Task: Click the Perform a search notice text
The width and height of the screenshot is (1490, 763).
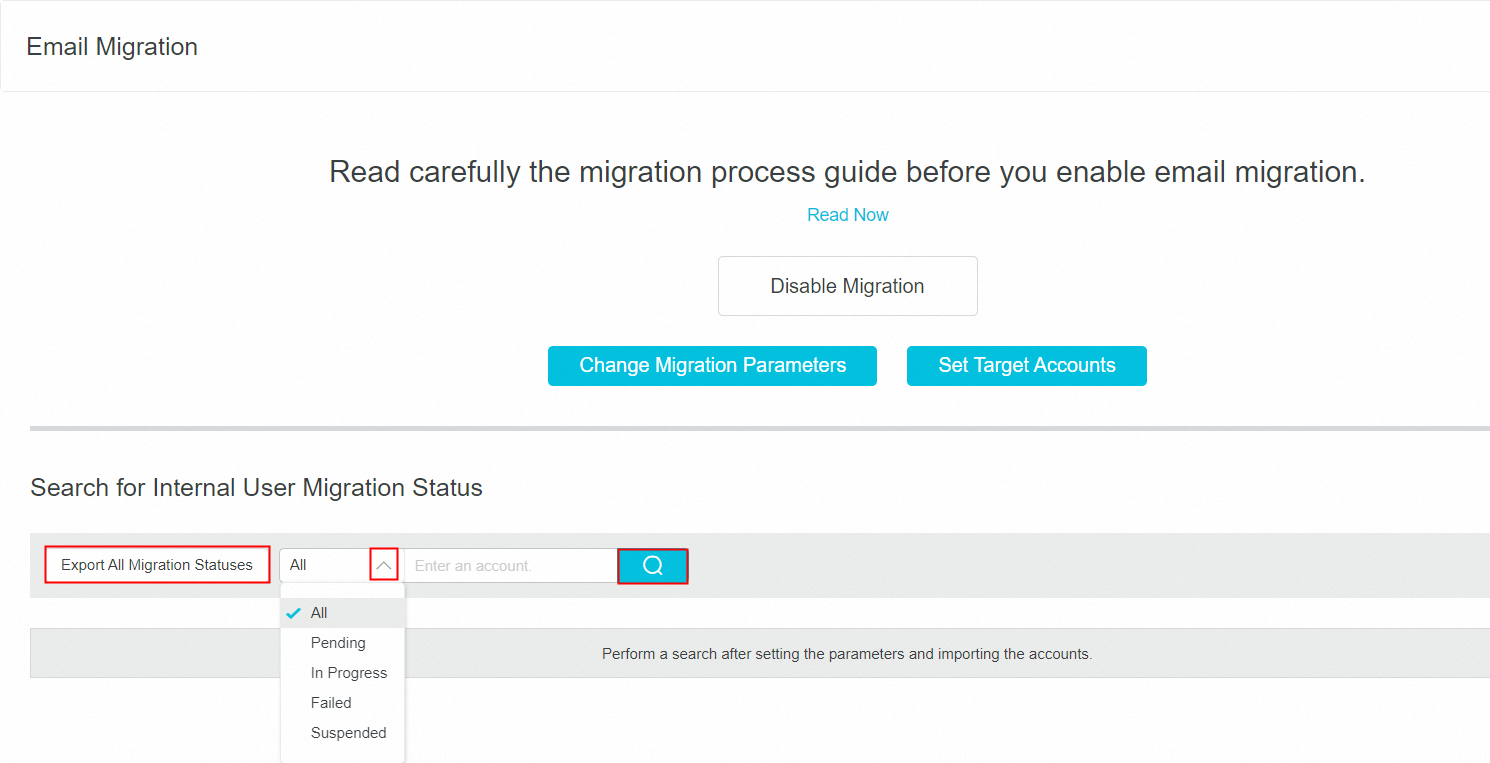Action: [x=847, y=654]
